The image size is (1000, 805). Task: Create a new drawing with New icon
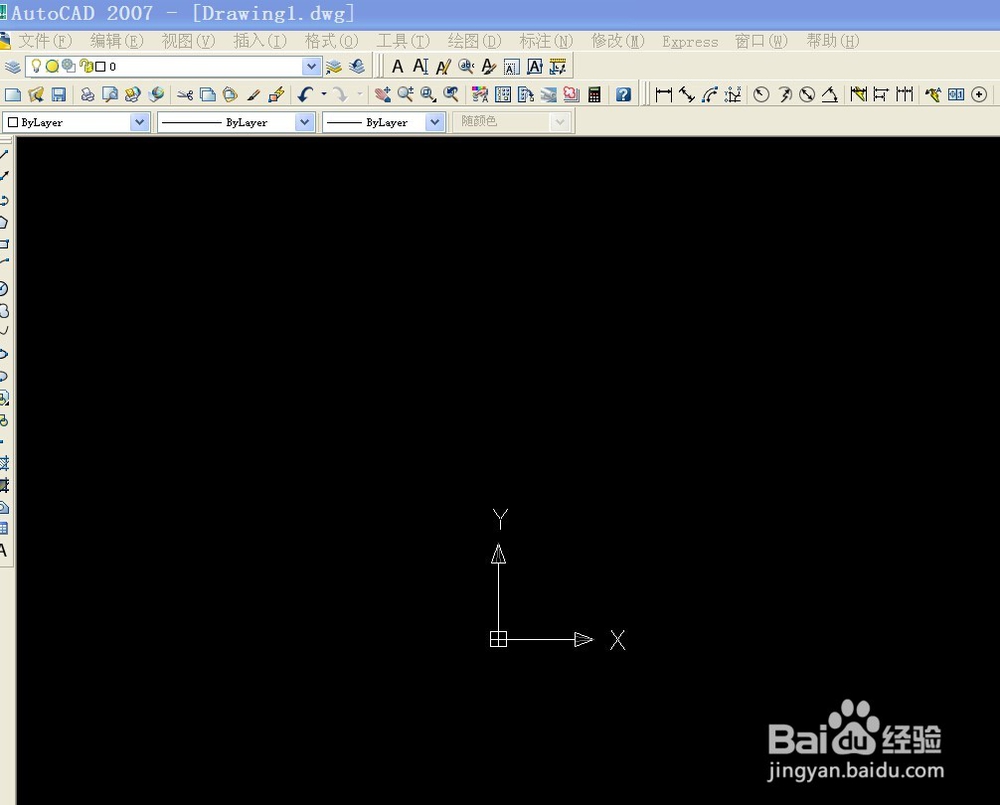tap(13, 95)
